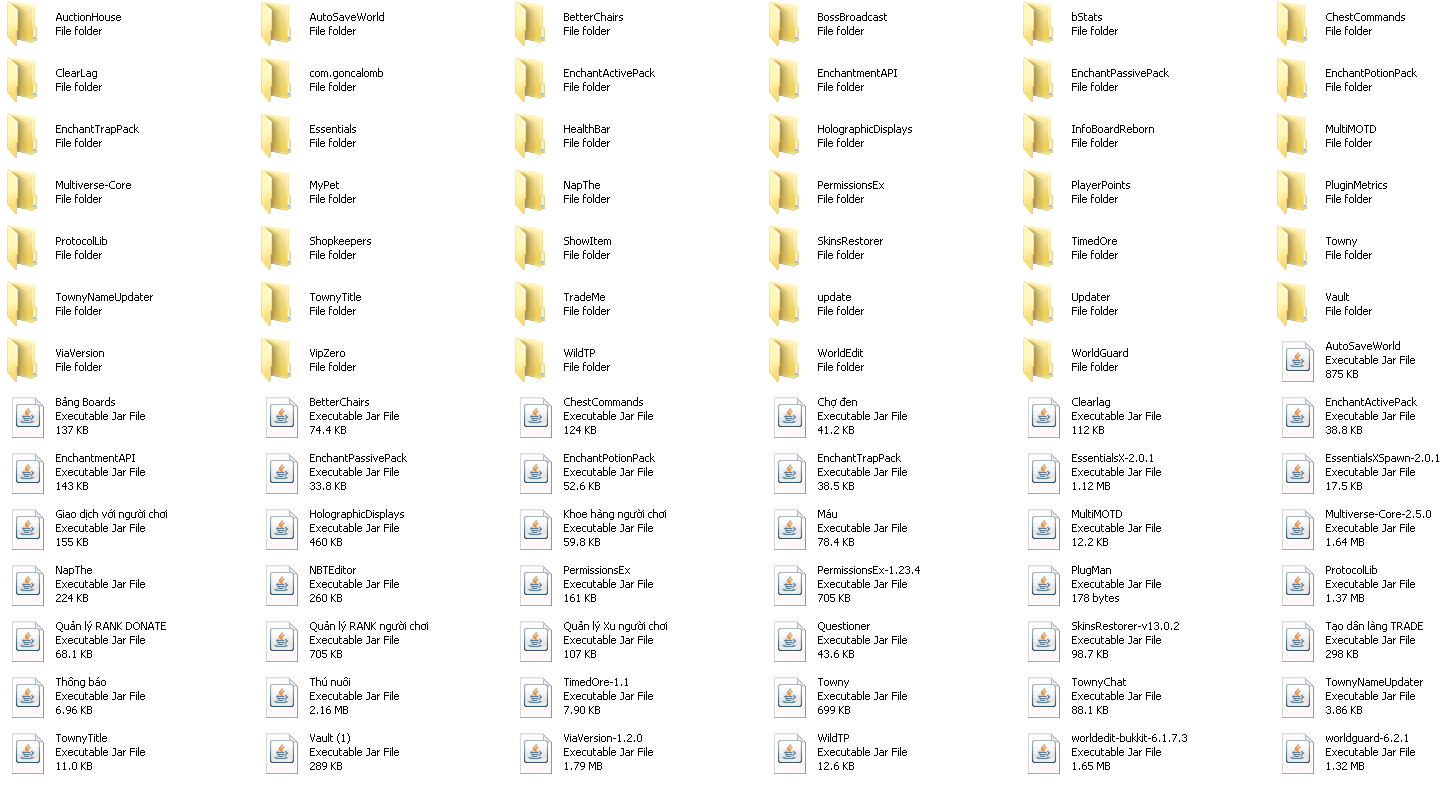Screen dimensions: 1454x792
Task: Click the 'Quản lý Xu người chơi' file name
Action: pyautogui.click(x=615, y=626)
